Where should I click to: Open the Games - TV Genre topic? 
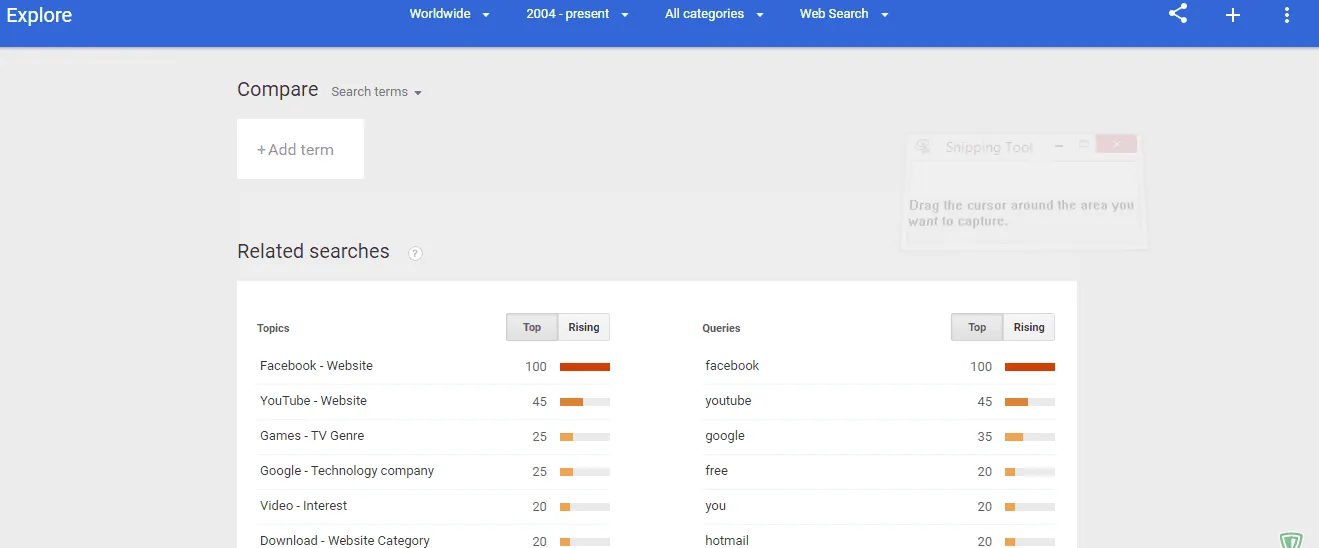312,436
